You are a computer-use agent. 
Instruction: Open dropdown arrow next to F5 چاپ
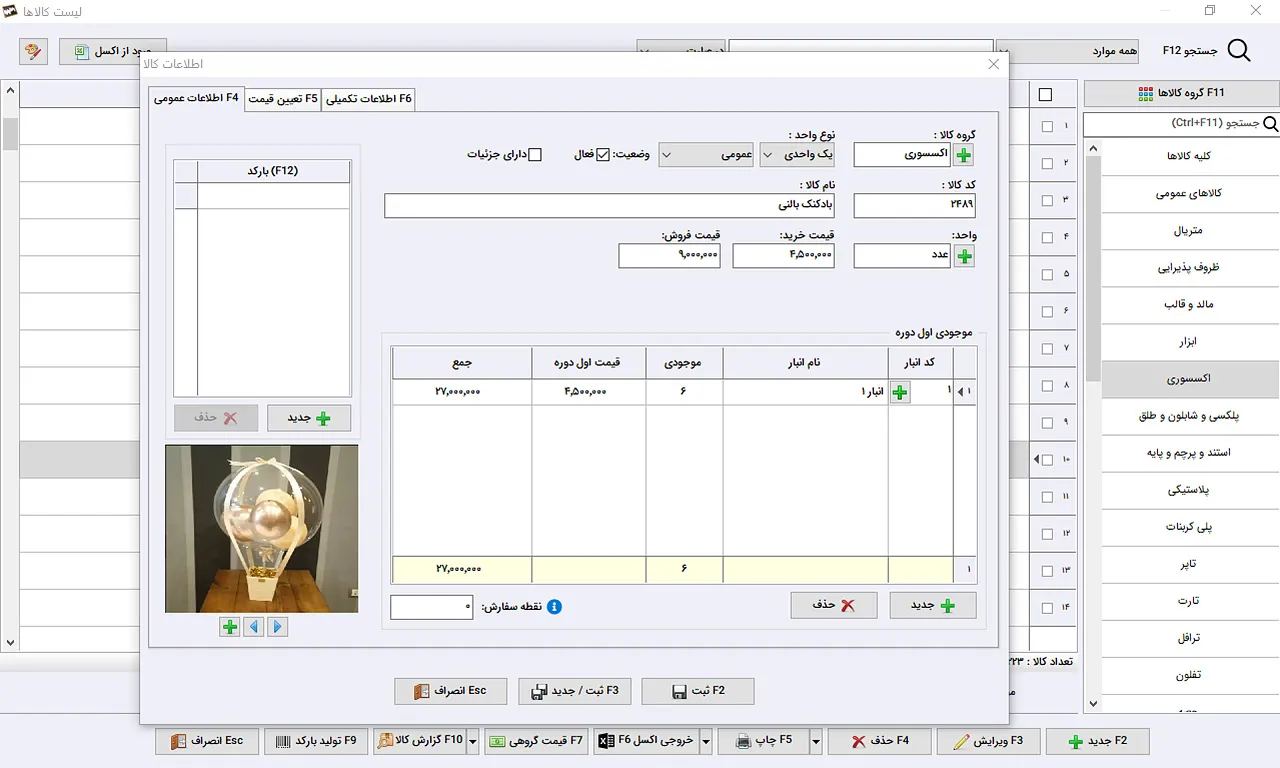[816, 741]
